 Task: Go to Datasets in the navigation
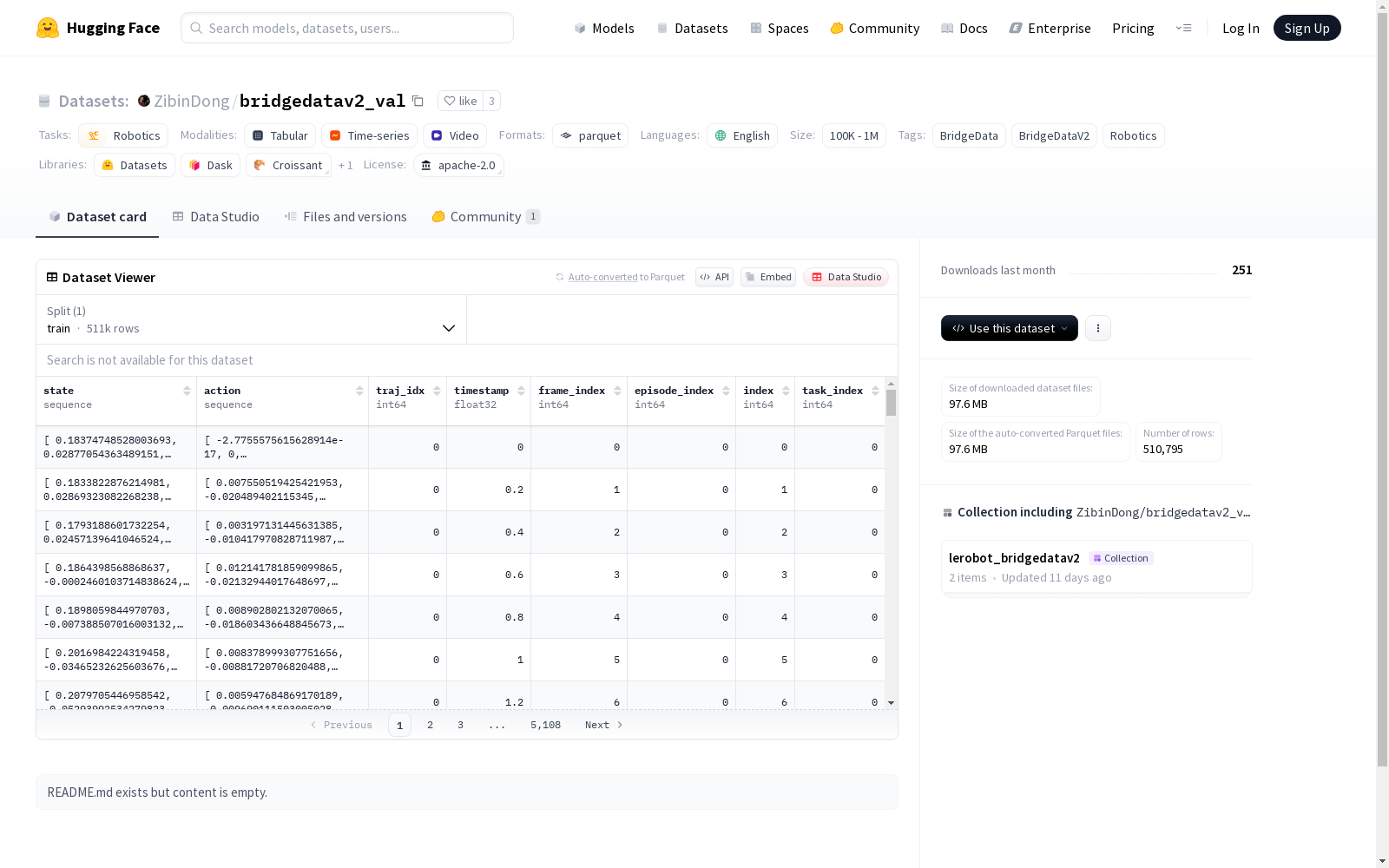click(x=692, y=28)
